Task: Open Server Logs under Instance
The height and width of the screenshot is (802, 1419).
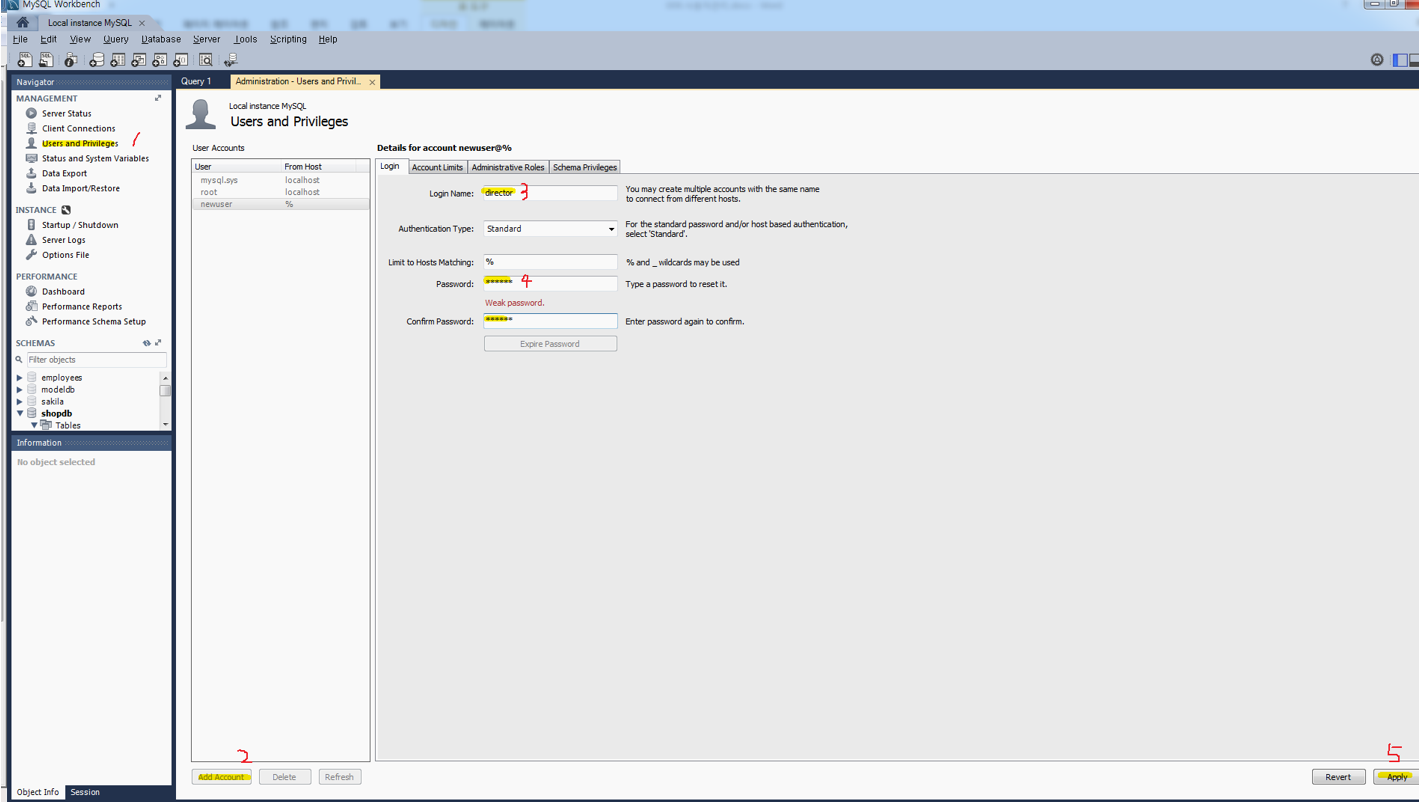Action: click(63, 240)
